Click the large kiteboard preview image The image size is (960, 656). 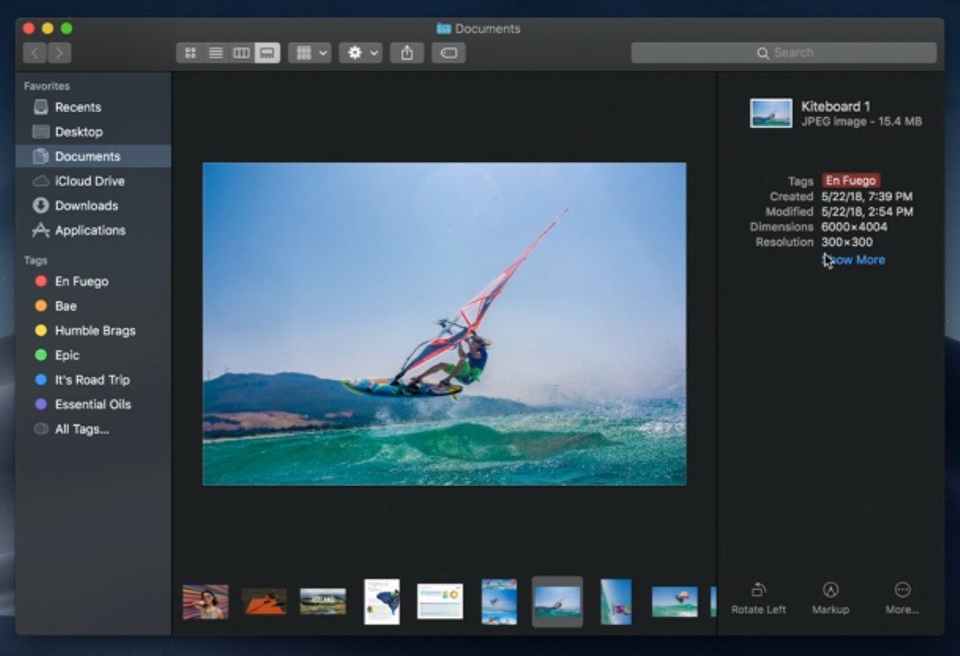[x=444, y=324]
